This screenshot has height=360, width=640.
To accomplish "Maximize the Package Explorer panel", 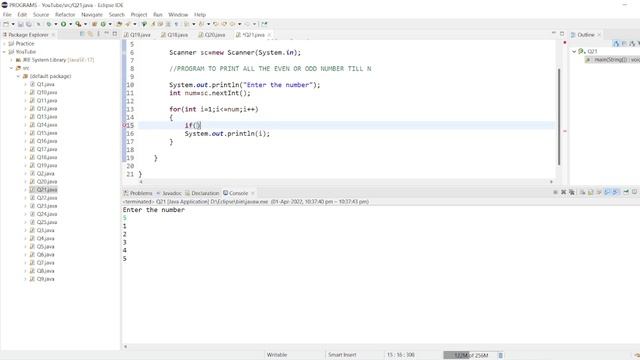I will pyautogui.click(x=115, y=34).
